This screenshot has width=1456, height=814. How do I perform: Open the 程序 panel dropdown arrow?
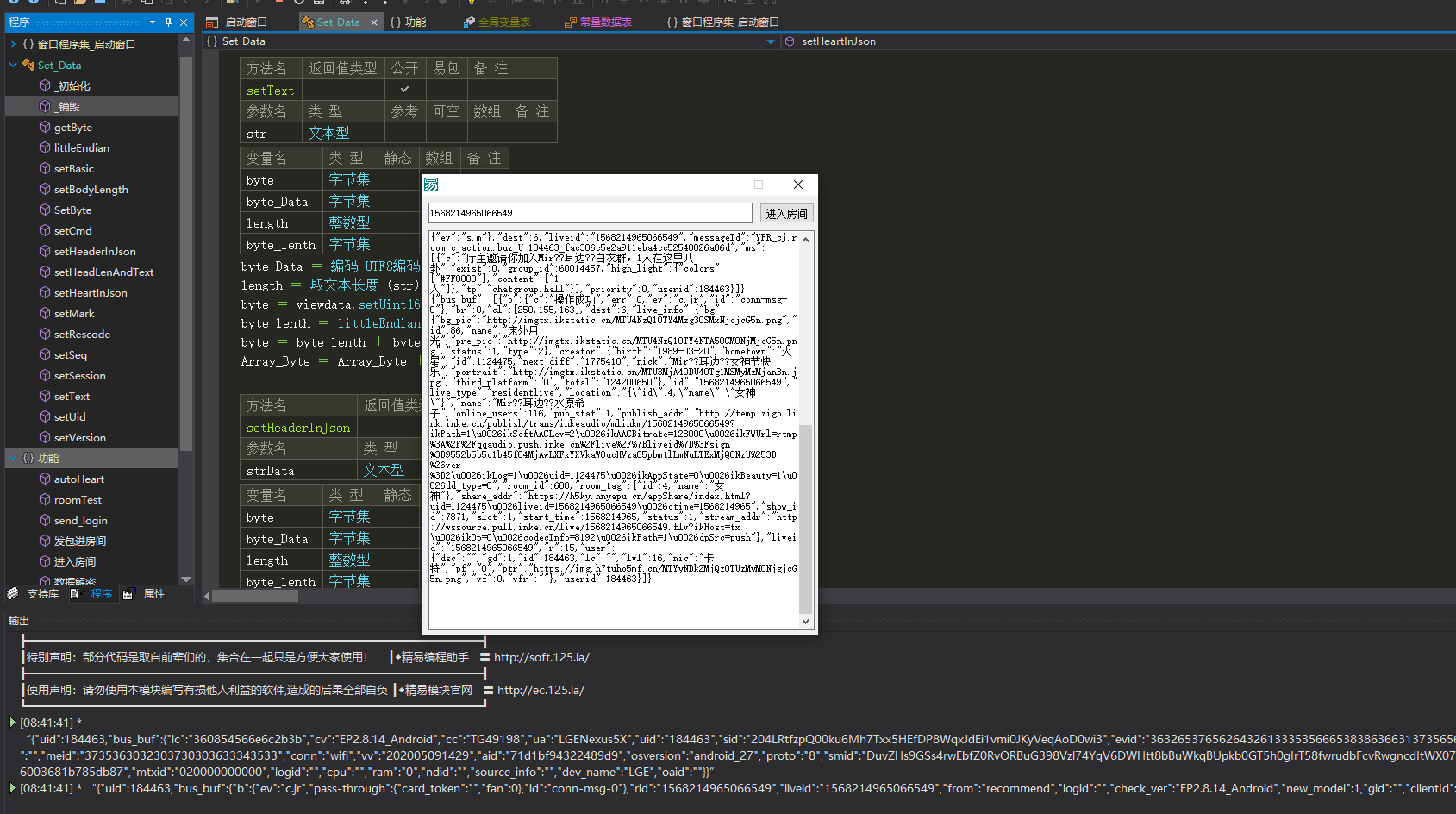coord(153,22)
